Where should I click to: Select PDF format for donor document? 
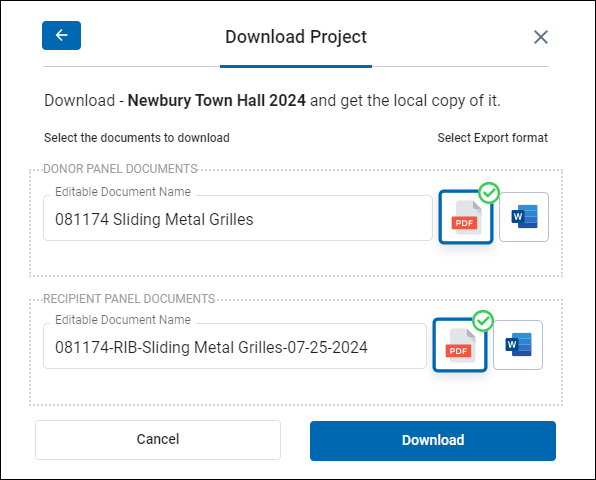(x=466, y=217)
